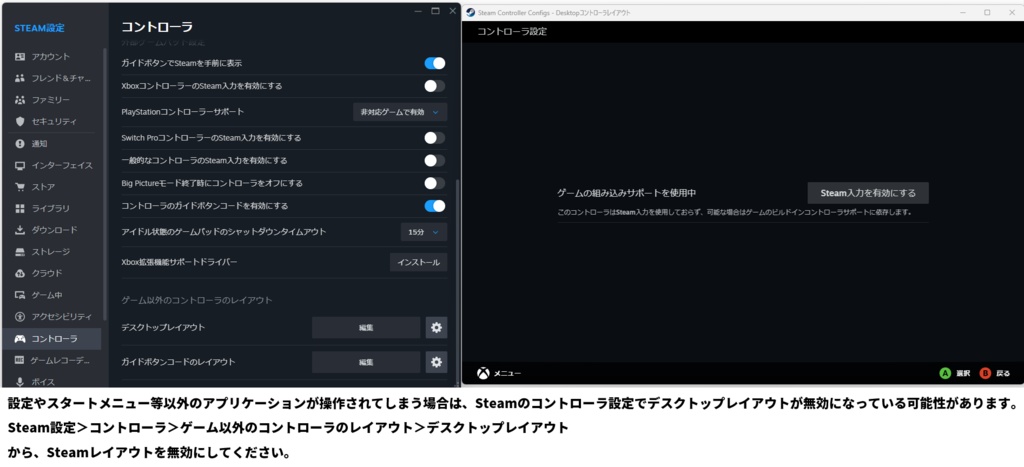The image size is (1024, 467).
Task: Click 戻る back label in footer
Action: [1003, 374]
